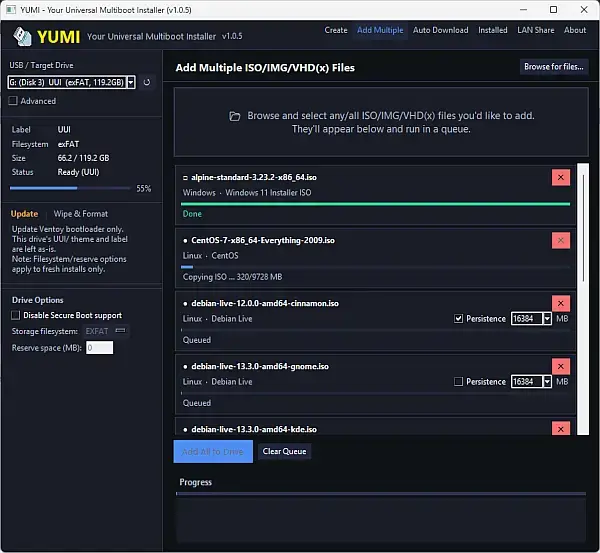
Task: Open persistence size dropdown for debian cinnamon
Action: 547,318
